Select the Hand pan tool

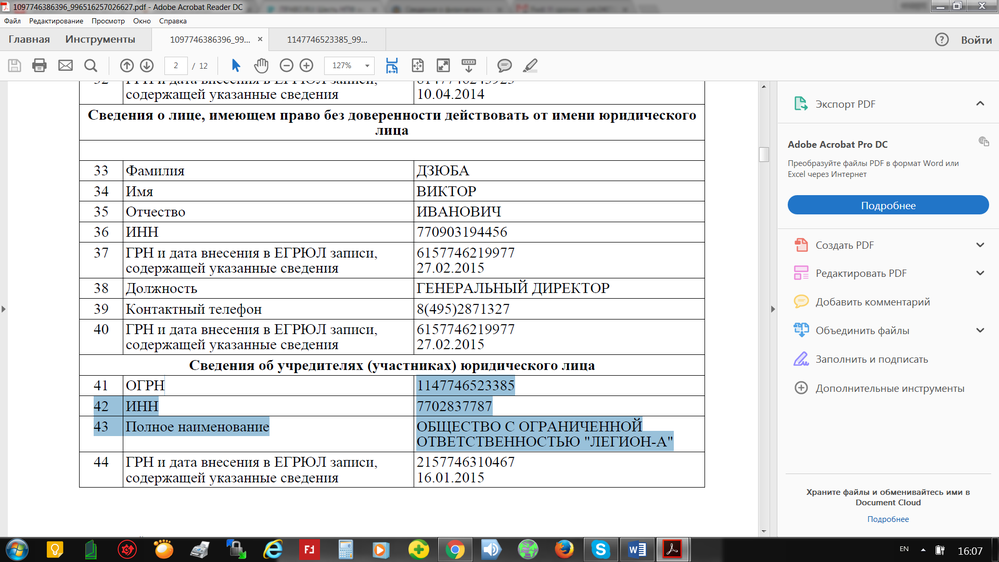tap(261, 66)
